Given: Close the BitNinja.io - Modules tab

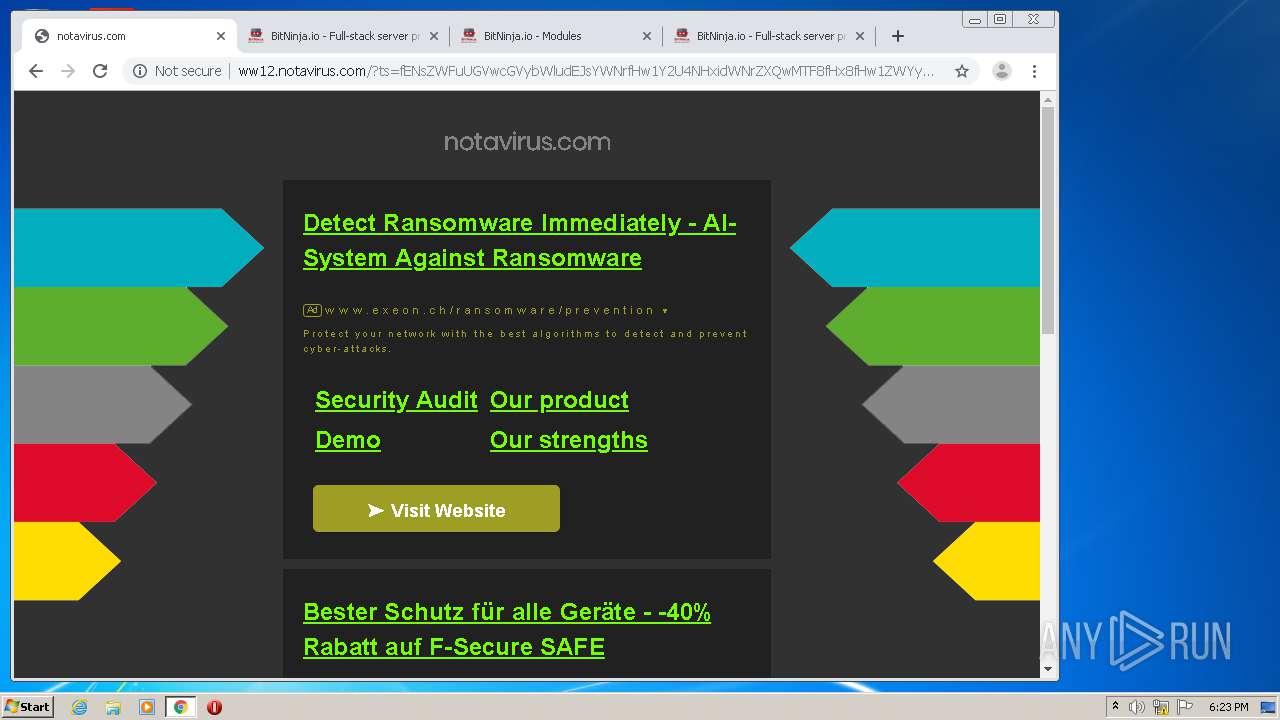Looking at the screenshot, I should 647,36.
